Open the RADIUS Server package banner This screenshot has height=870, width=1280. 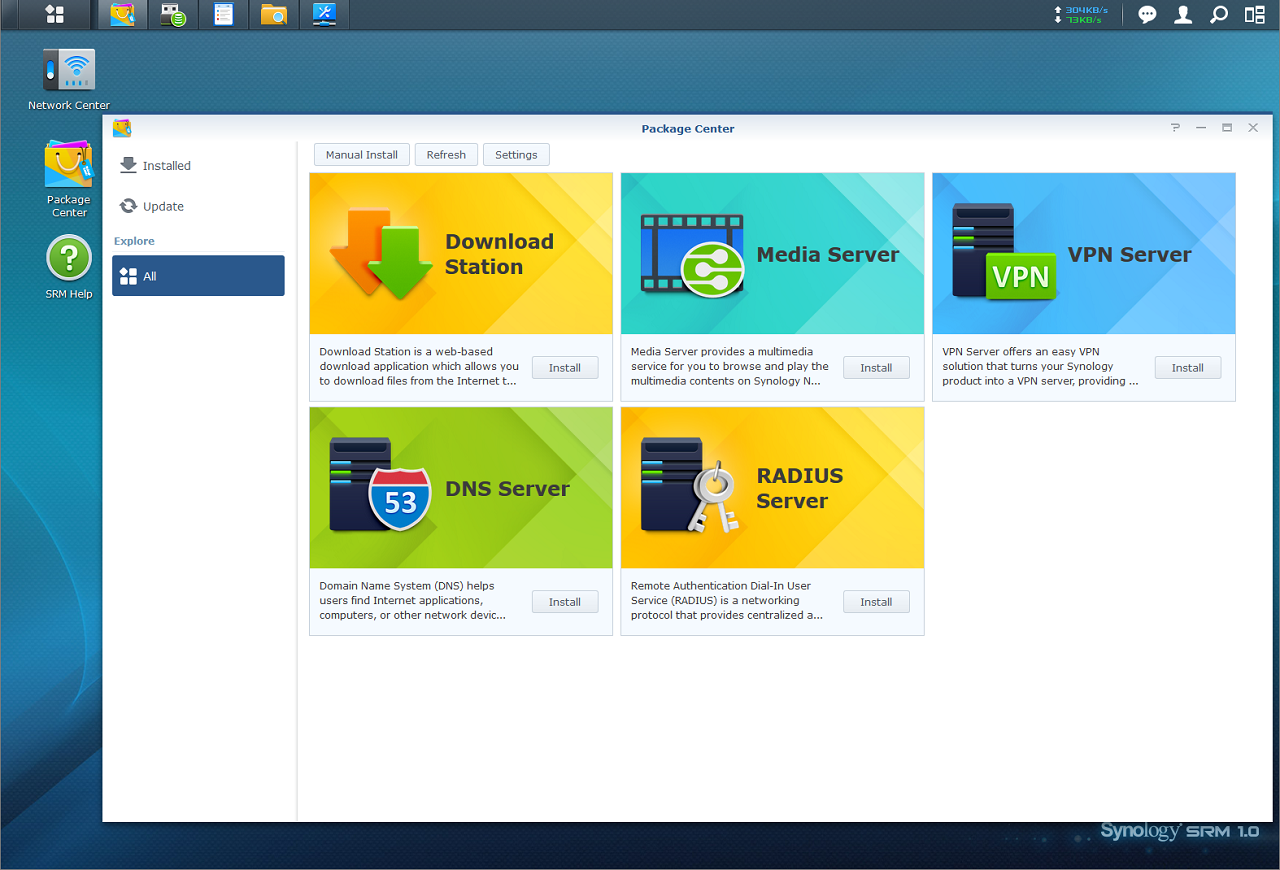(x=772, y=488)
